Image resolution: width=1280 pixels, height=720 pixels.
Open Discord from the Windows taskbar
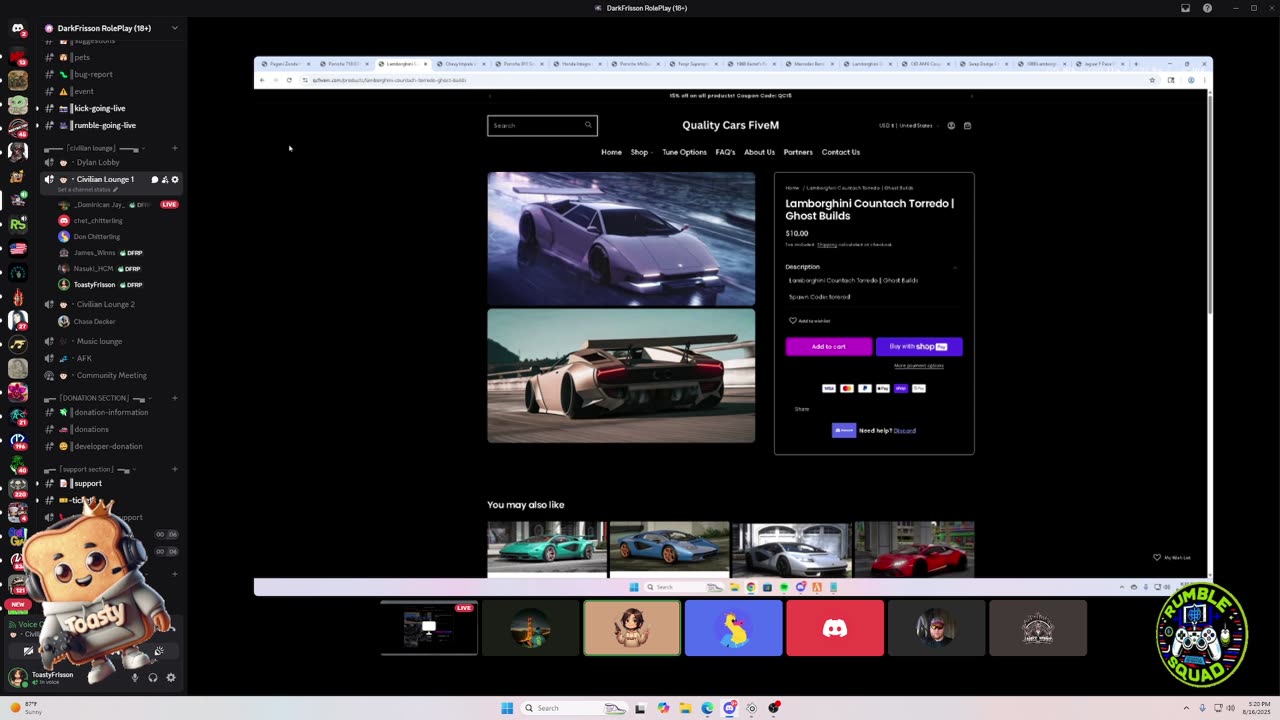tap(729, 708)
